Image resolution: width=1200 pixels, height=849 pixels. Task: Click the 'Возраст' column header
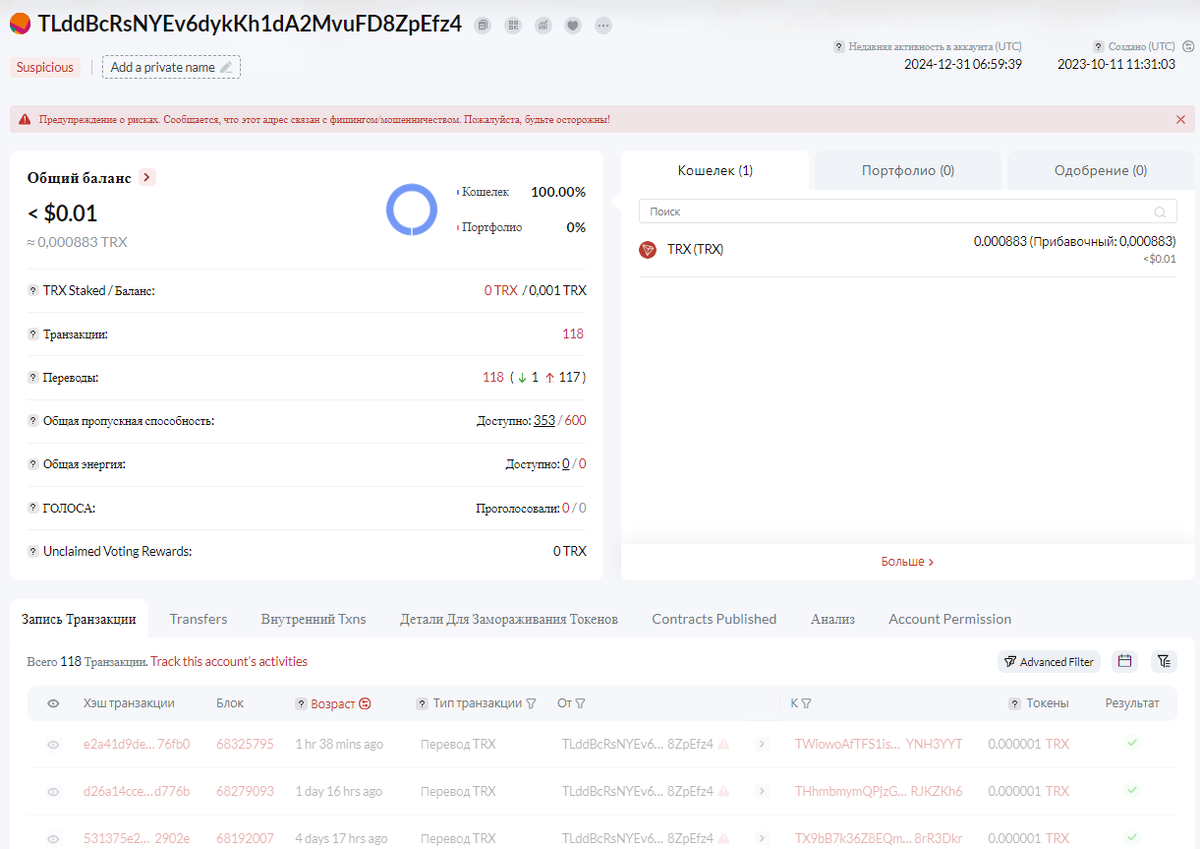click(x=333, y=704)
